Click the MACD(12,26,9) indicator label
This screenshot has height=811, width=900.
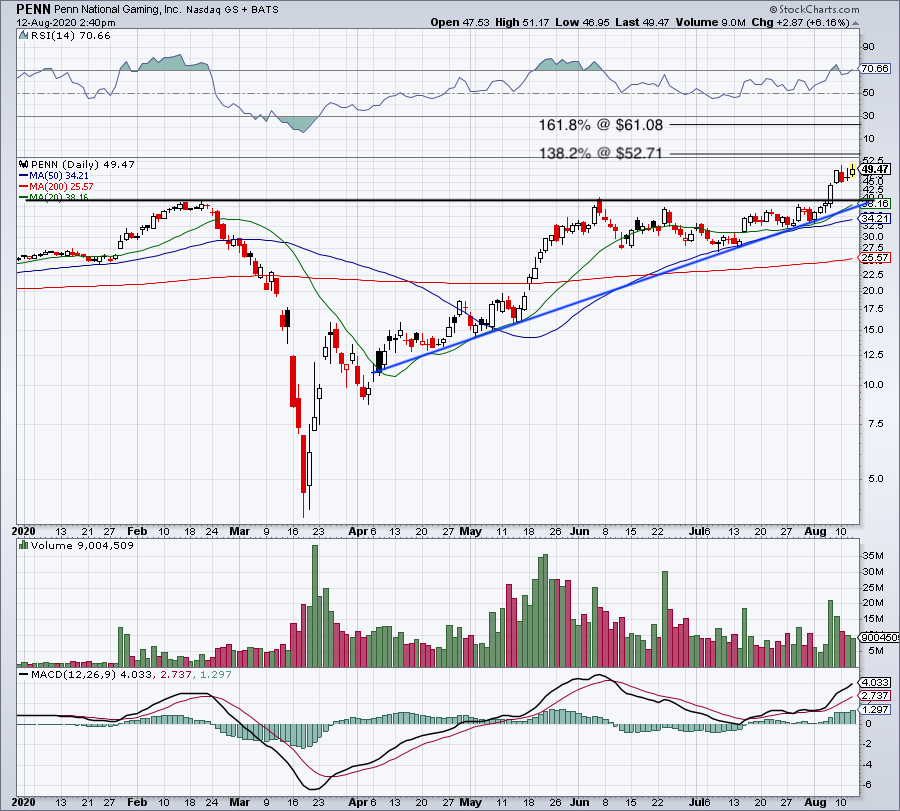point(73,674)
